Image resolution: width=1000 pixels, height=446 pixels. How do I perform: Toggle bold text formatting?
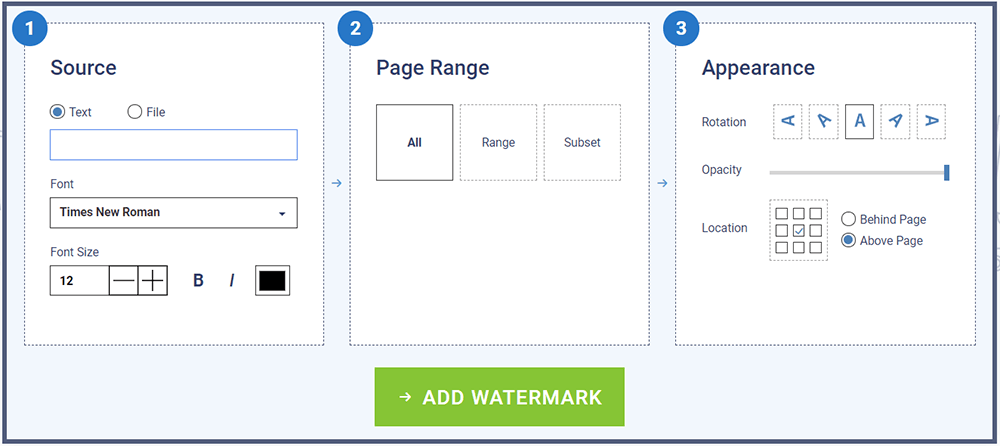tap(198, 281)
